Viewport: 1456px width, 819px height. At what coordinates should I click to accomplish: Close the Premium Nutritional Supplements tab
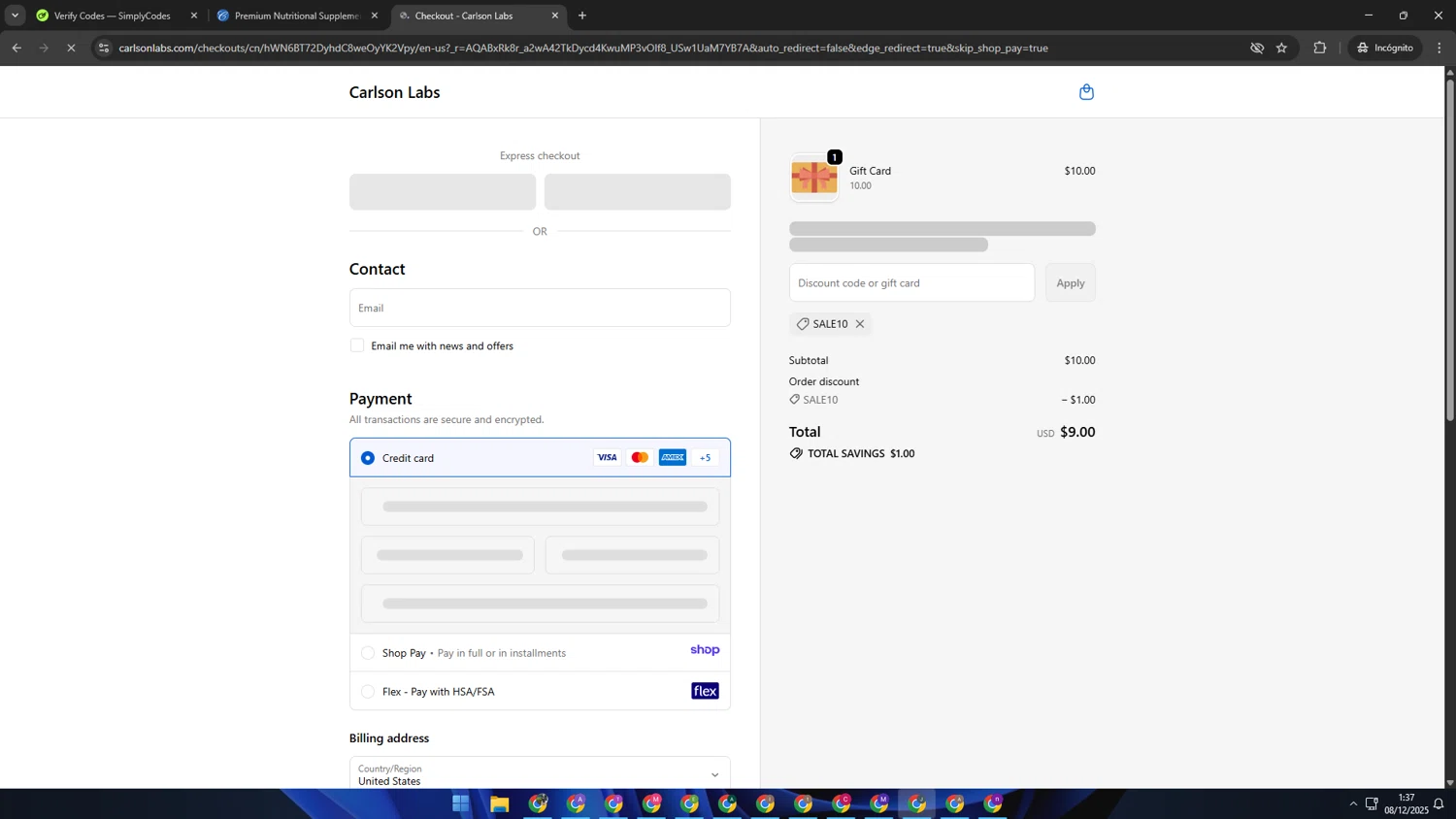tap(375, 16)
